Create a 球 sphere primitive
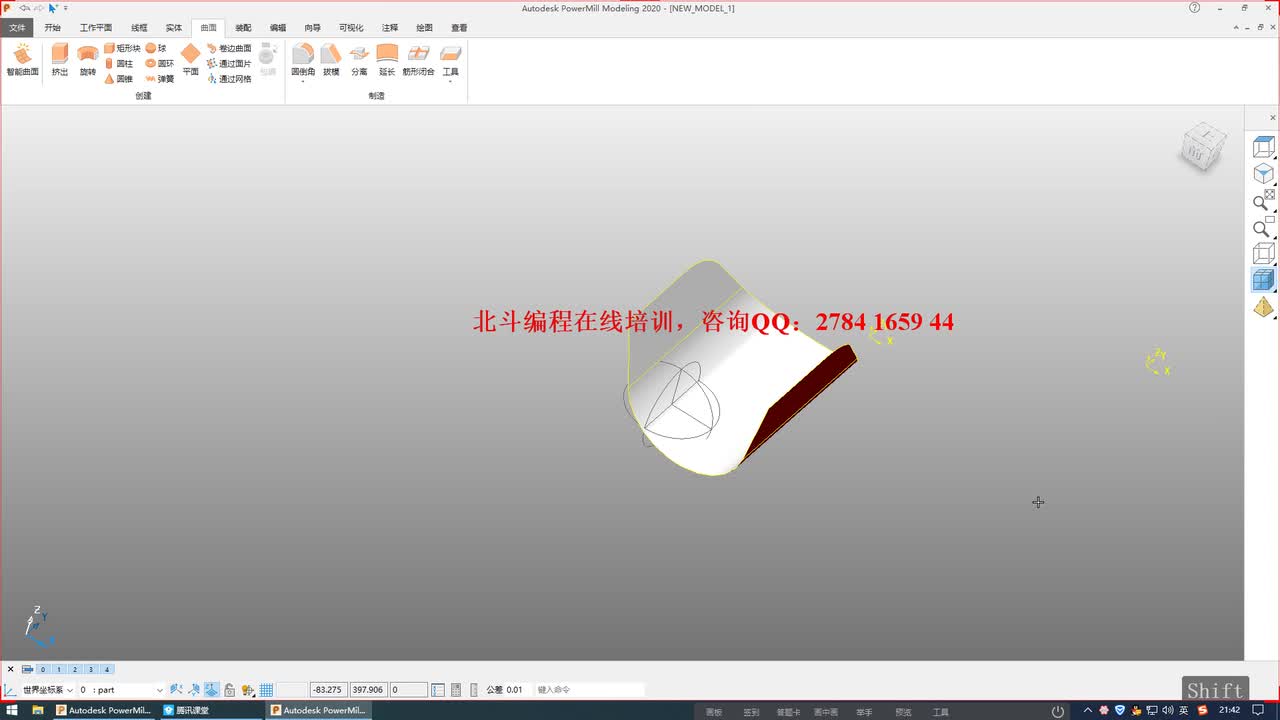This screenshot has height=720, width=1280. [x=156, y=48]
